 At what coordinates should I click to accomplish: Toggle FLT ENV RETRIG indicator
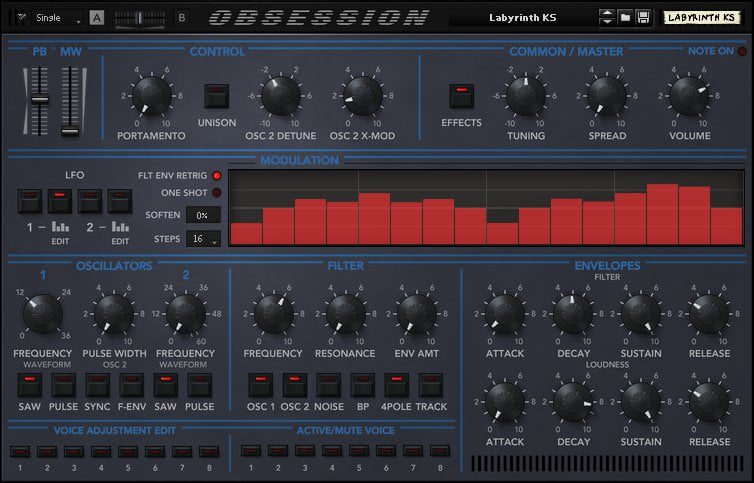pos(217,176)
